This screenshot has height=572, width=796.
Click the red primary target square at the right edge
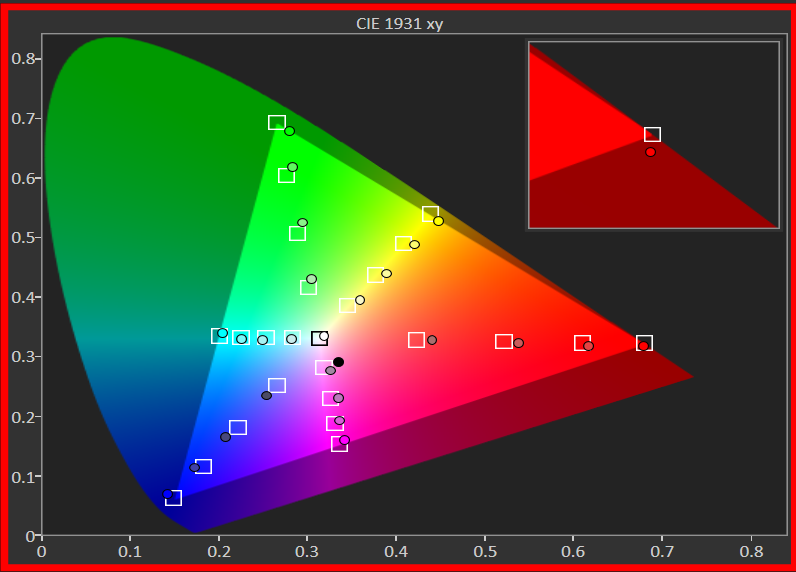644,343
